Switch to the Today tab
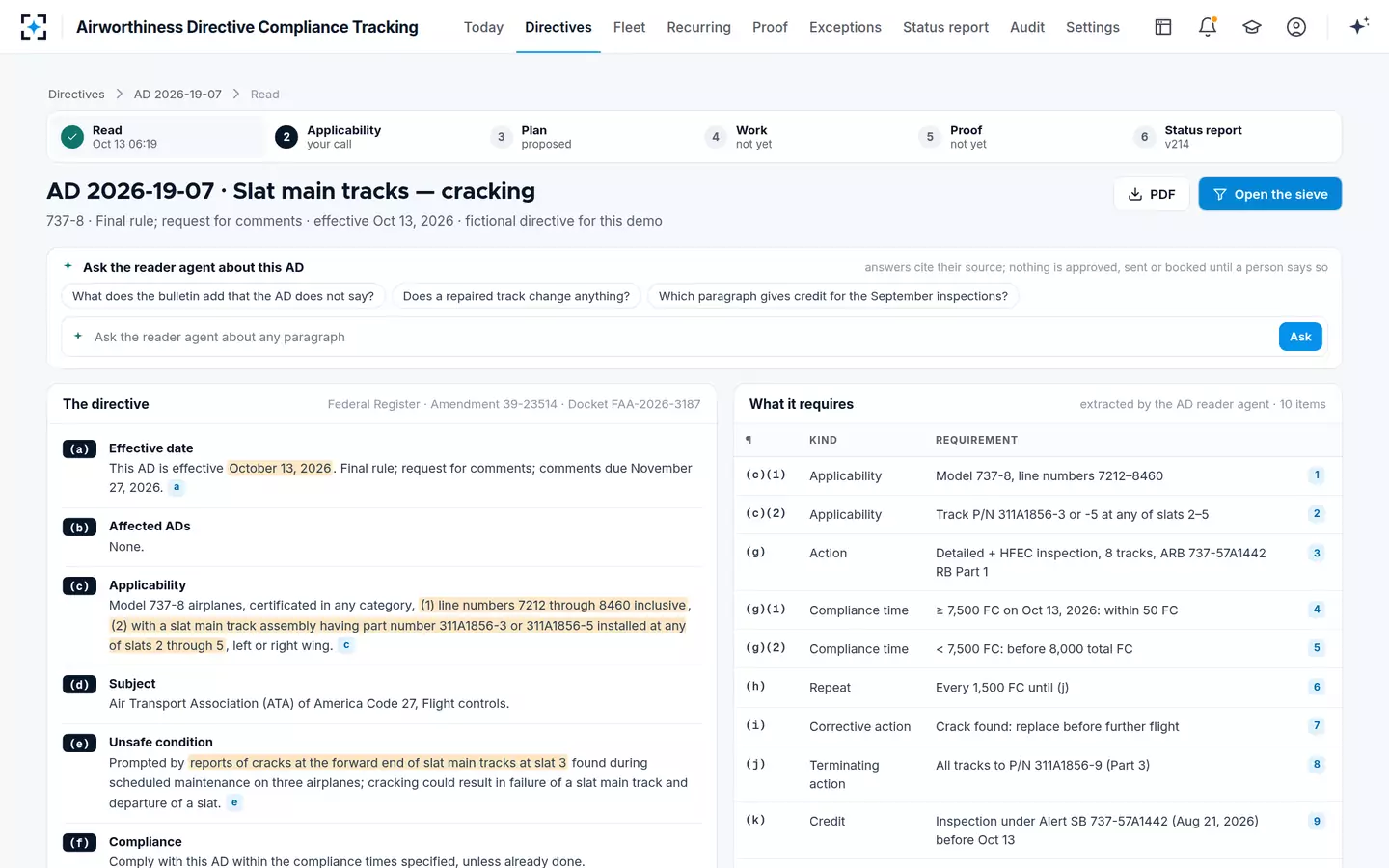This screenshot has height=868, width=1389. pyautogui.click(x=483, y=27)
